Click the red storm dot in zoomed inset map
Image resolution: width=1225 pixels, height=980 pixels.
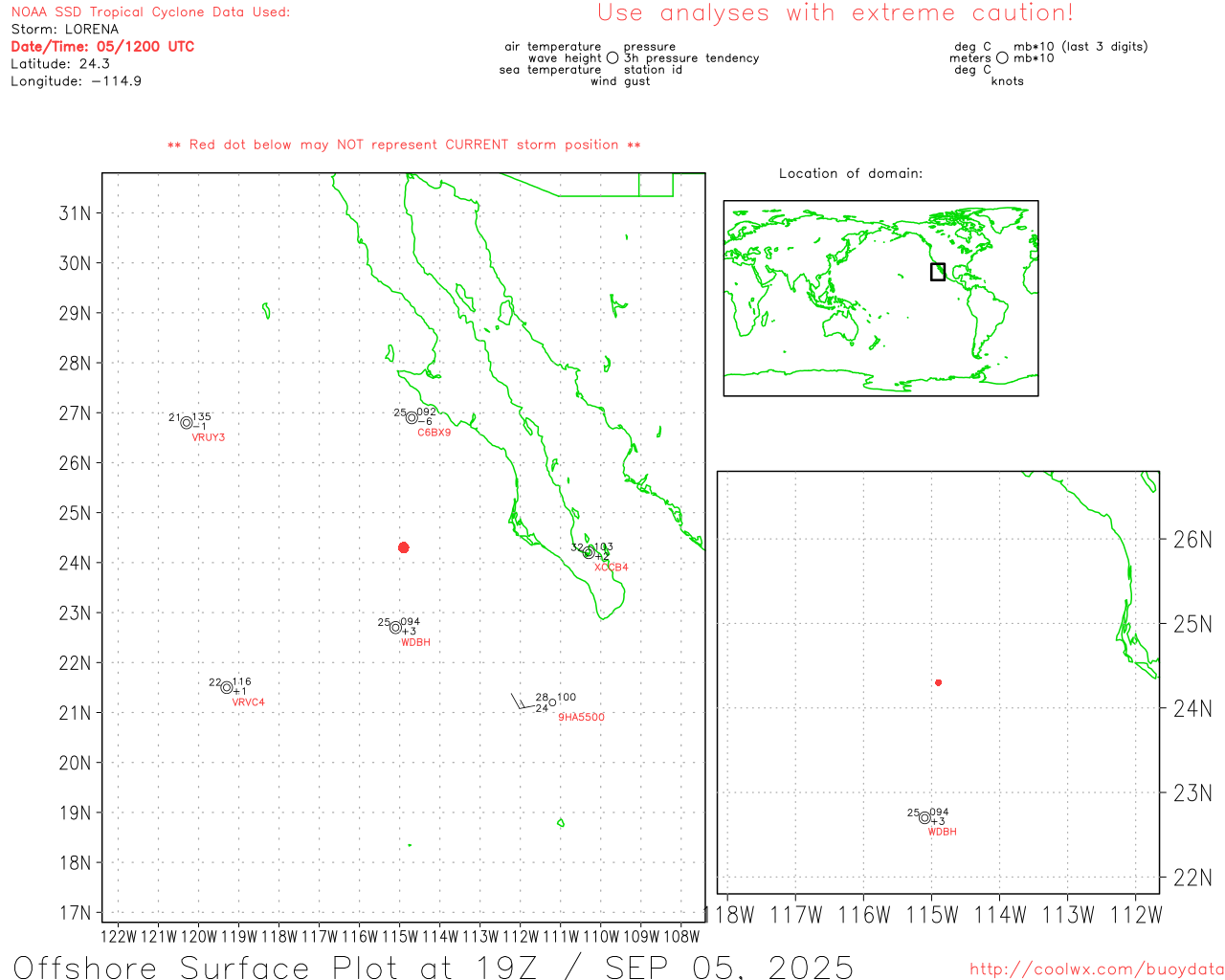coord(939,682)
